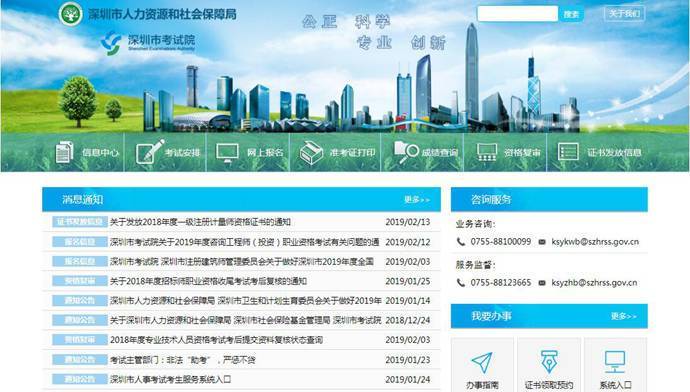Screen dimensions: 690x392
Task: Click the 考试安排 pencil icon
Action: (x=150, y=152)
